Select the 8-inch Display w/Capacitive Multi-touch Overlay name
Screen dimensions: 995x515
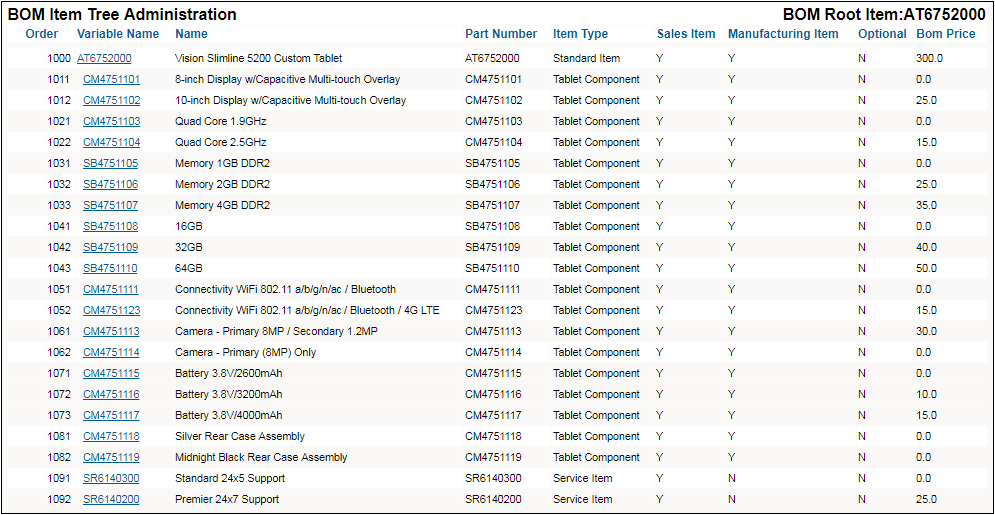click(287, 79)
